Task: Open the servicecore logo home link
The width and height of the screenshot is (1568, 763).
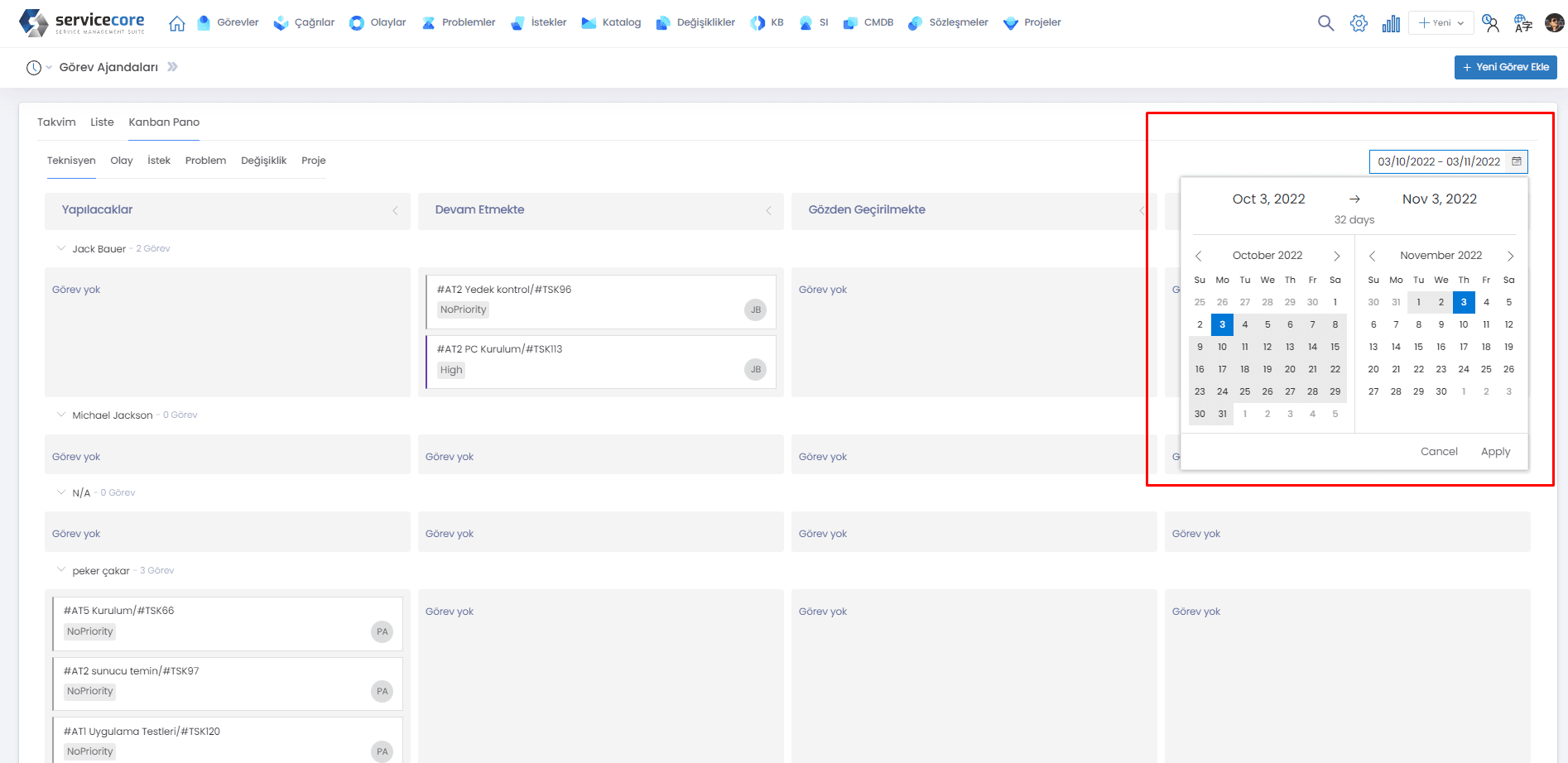Action: click(81, 22)
